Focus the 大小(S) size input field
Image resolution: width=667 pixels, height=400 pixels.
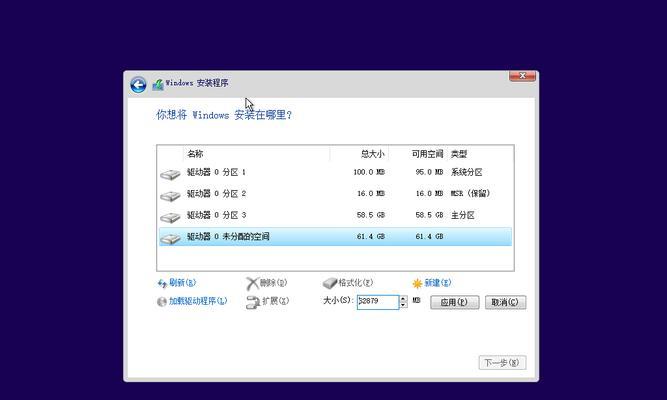point(378,302)
